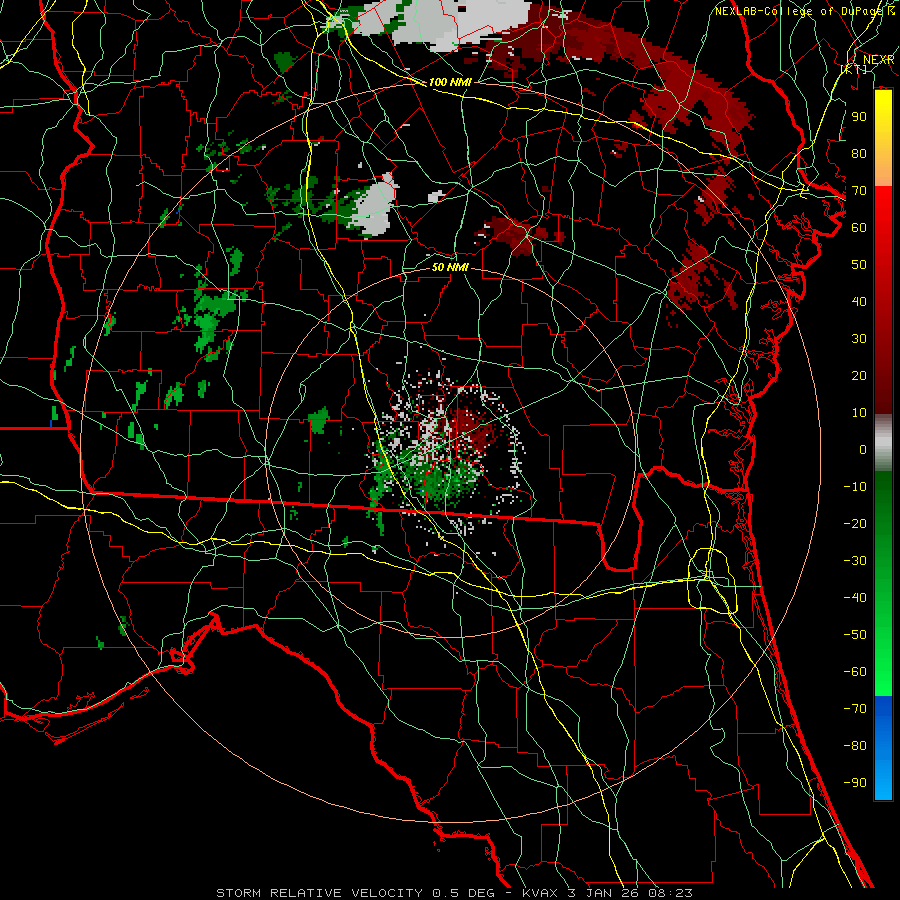Viewport: 900px width, 900px height.
Task: Click the -30 value on the velocity scale
Action: pyautogui.click(x=855, y=561)
